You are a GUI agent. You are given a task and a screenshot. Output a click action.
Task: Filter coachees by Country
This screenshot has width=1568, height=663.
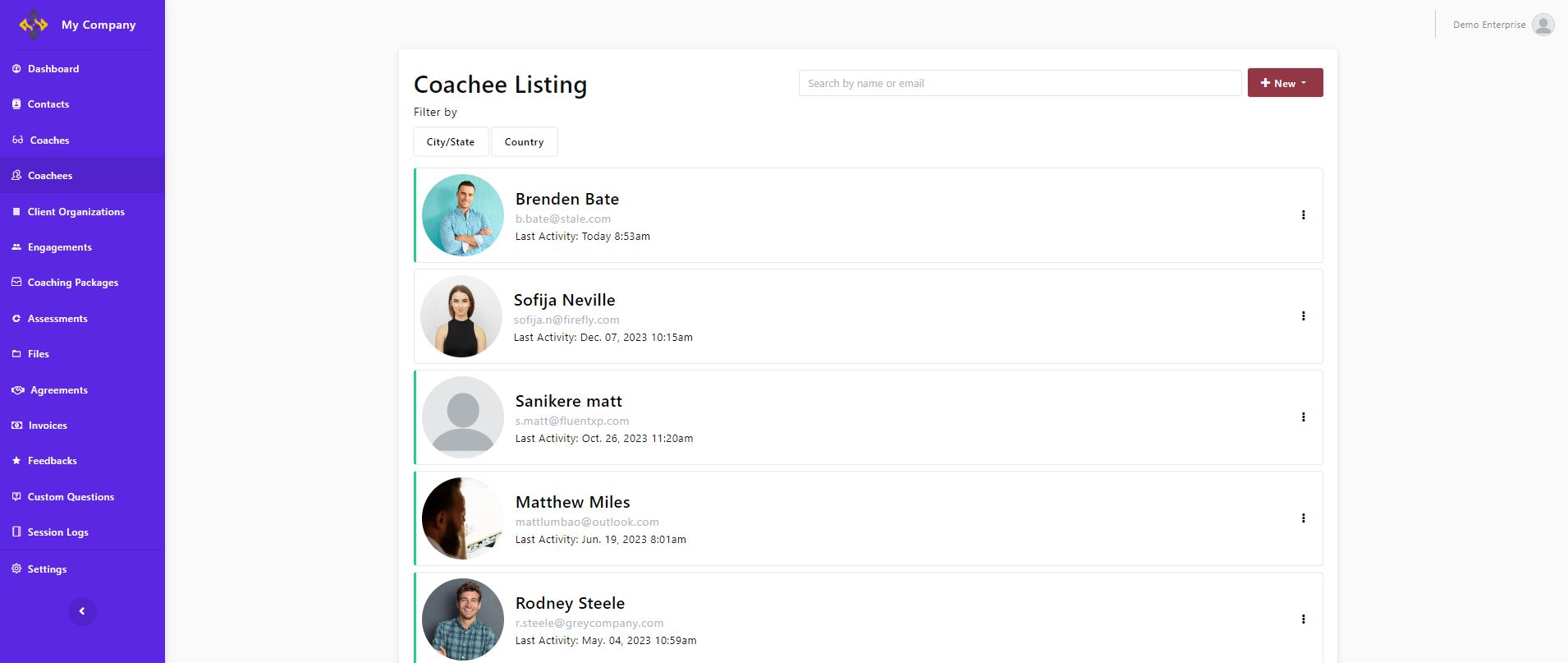point(524,142)
